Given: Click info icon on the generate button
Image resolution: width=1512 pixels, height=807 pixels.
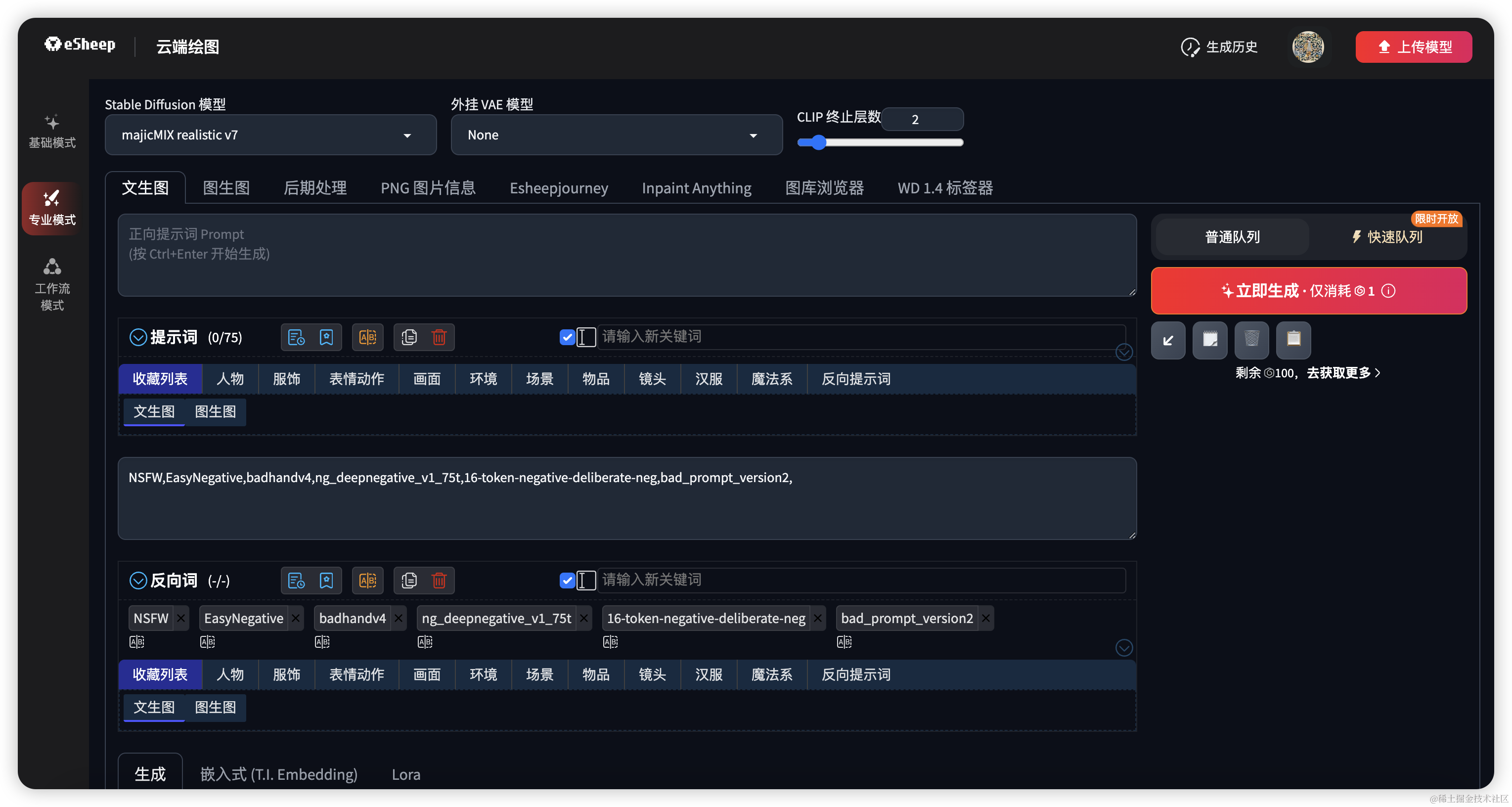Looking at the screenshot, I should (1388, 291).
